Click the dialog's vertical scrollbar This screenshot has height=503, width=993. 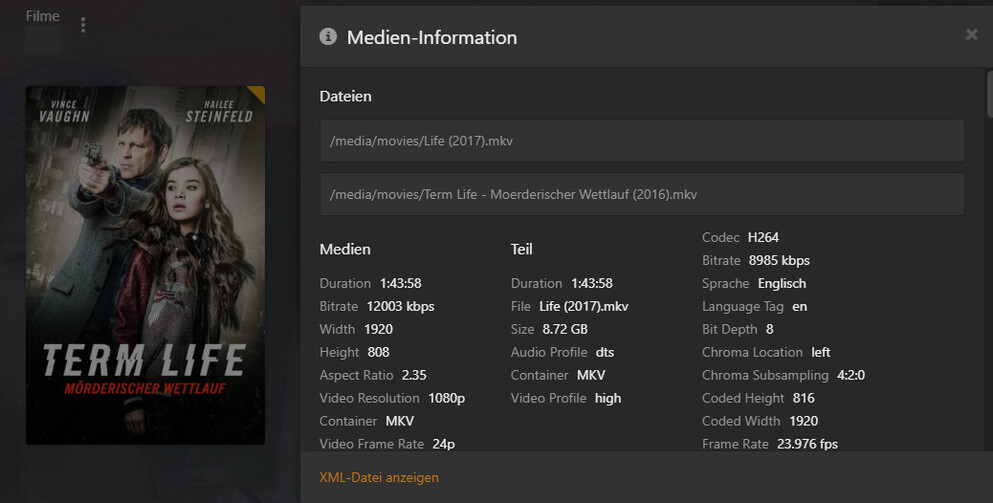click(990, 94)
